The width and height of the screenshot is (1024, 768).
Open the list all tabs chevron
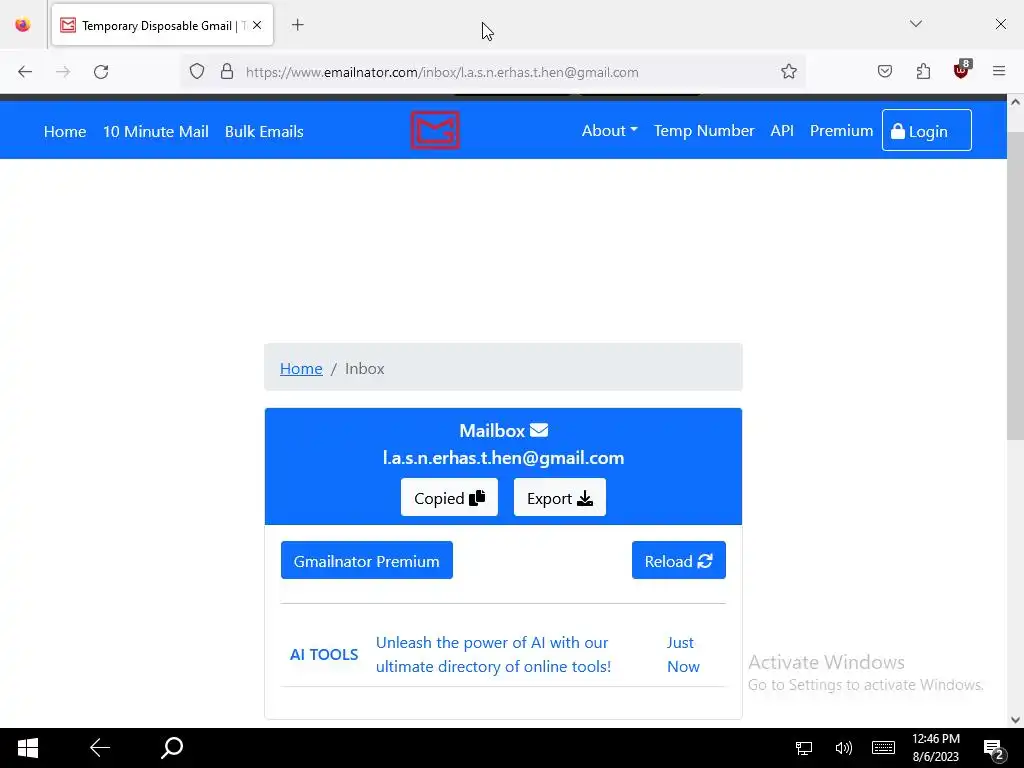pos(916,24)
